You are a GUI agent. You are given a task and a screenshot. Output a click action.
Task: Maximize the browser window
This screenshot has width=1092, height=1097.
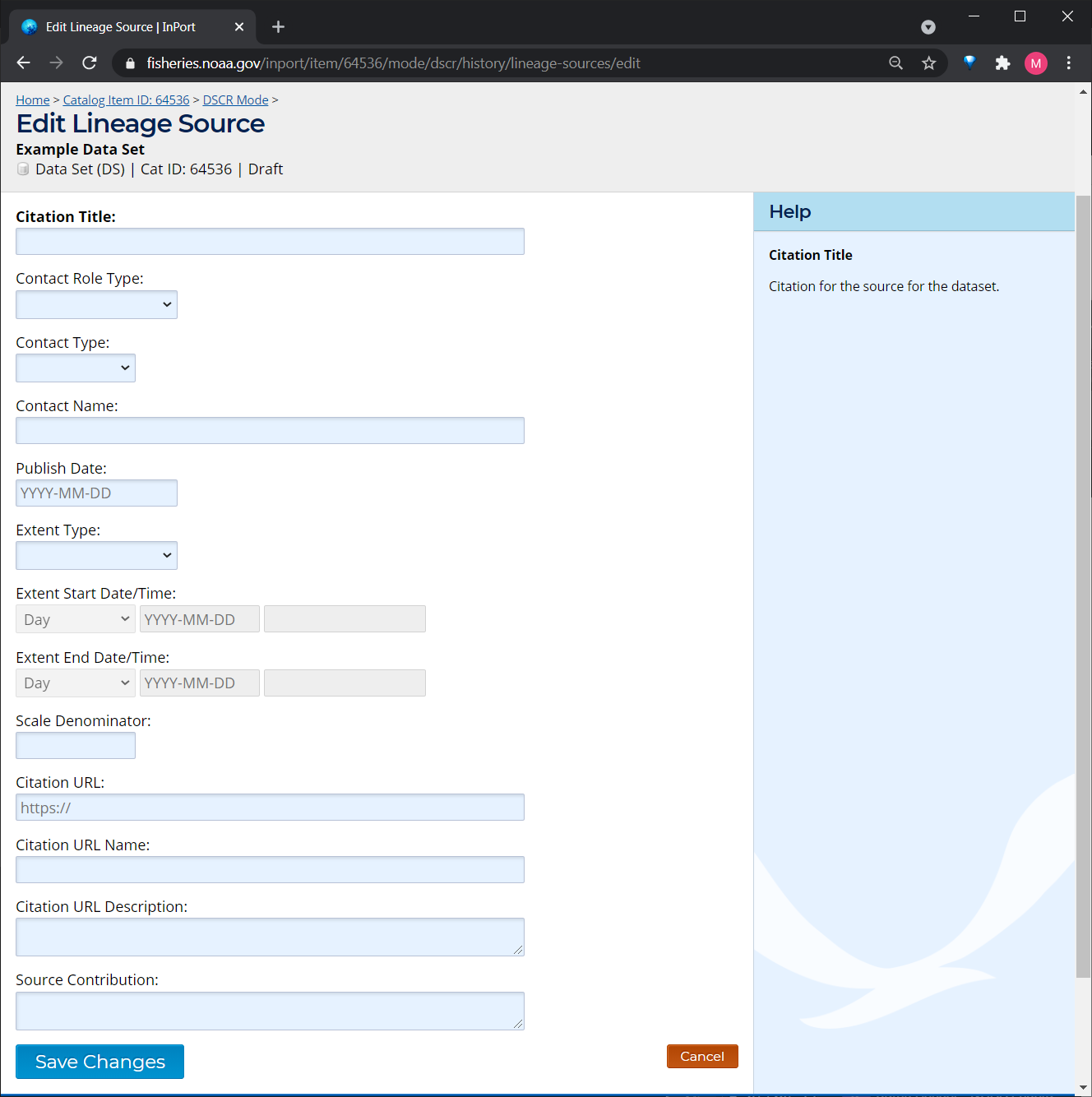[1020, 16]
